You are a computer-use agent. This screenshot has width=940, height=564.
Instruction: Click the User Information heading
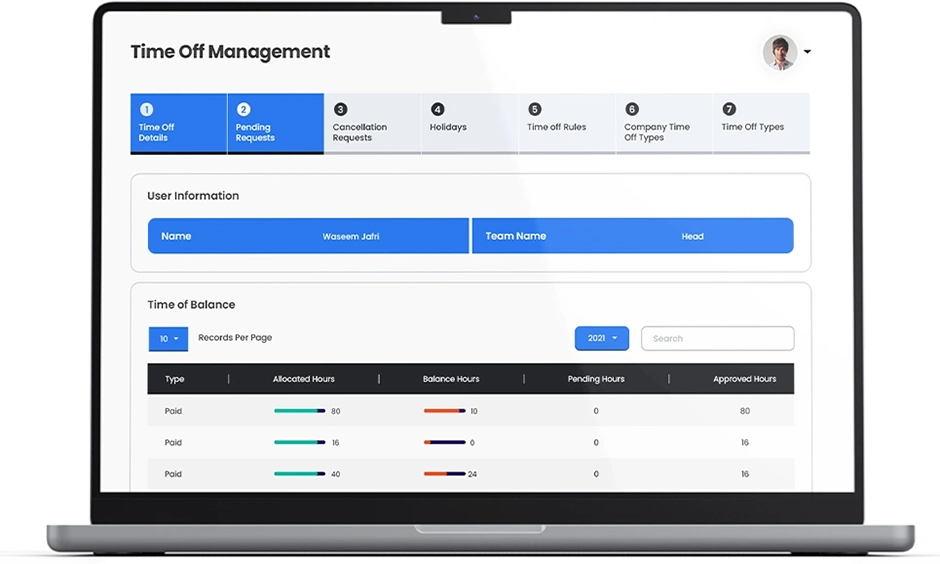point(193,195)
